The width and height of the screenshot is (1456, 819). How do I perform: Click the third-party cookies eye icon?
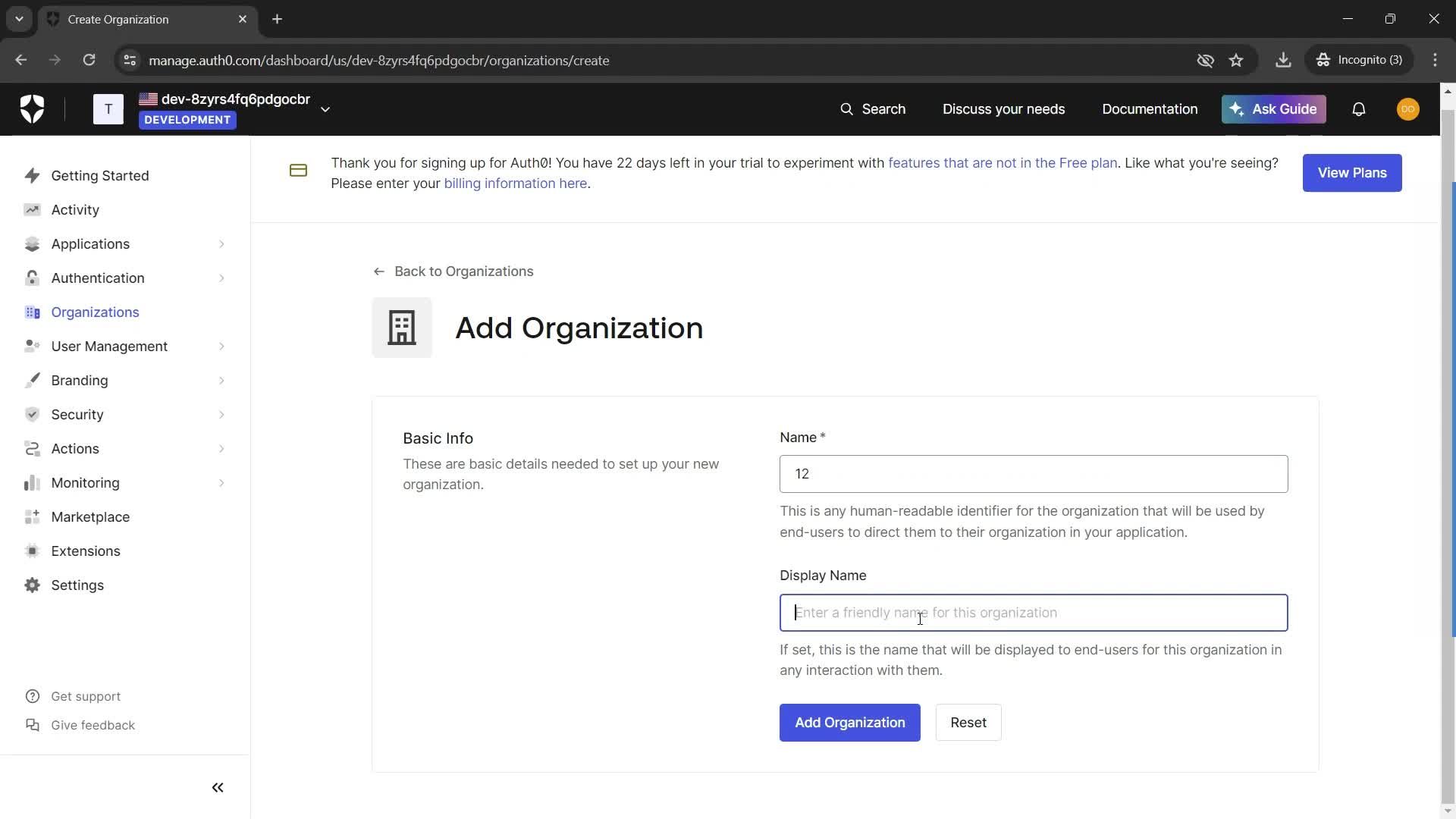pyautogui.click(x=1205, y=60)
